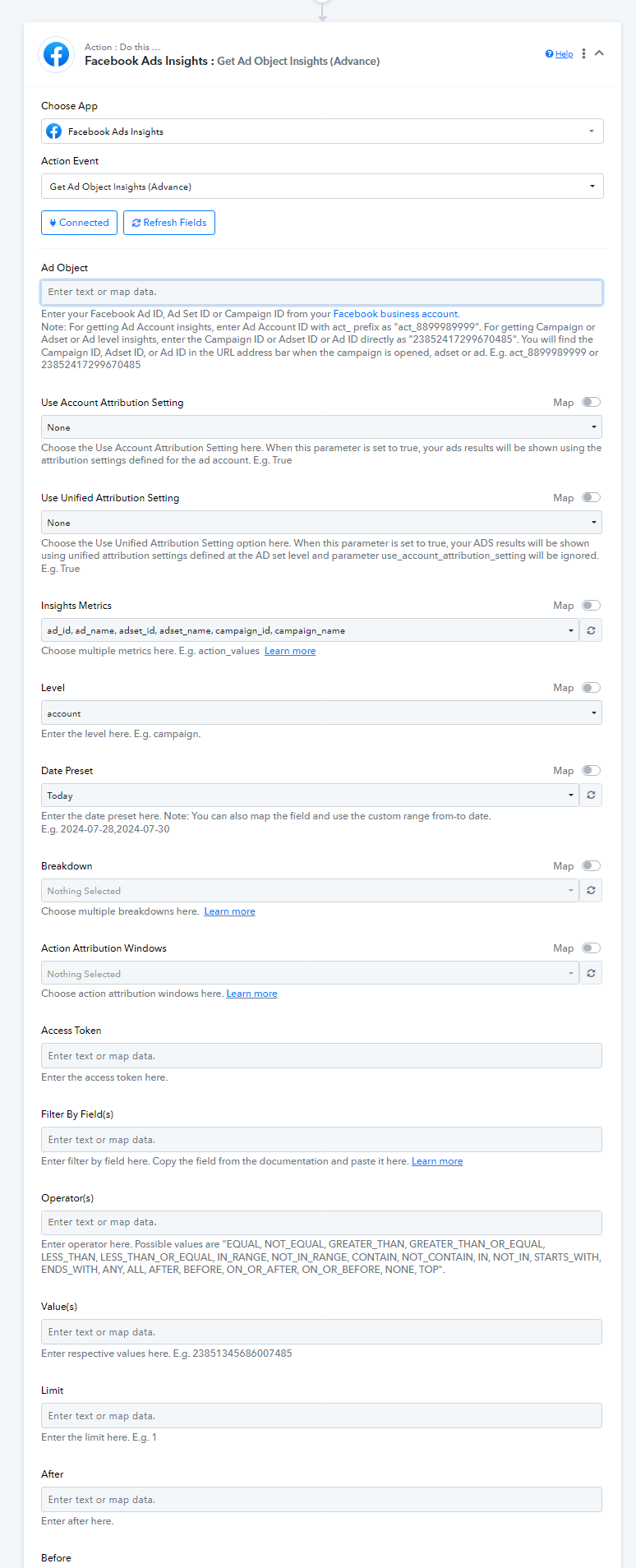Open Learn more link under Filter By Field(s)

point(437,1161)
